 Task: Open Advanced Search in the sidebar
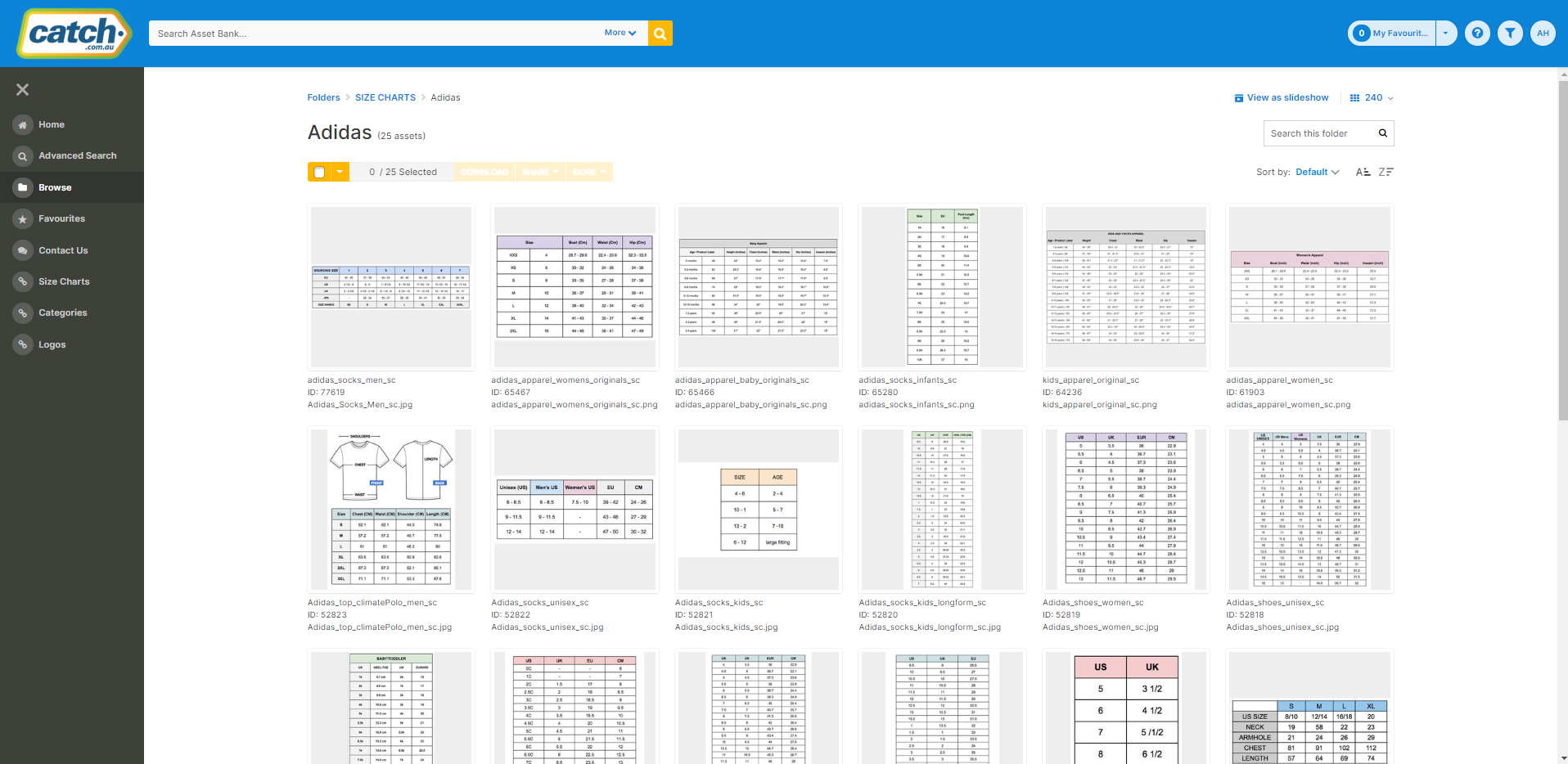[78, 156]
